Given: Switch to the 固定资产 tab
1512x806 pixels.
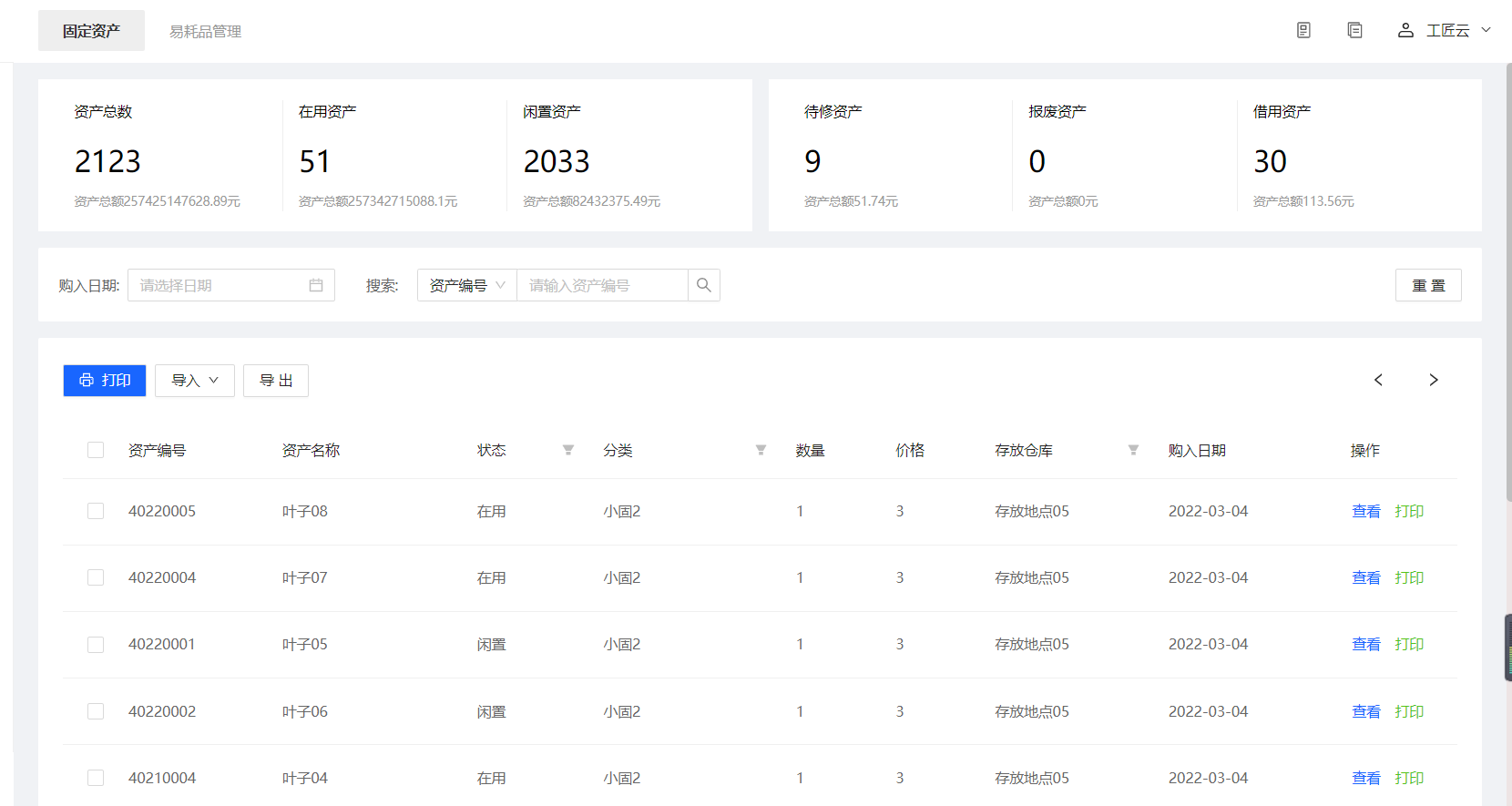Looking at the screenshot, I should [91, 31].
